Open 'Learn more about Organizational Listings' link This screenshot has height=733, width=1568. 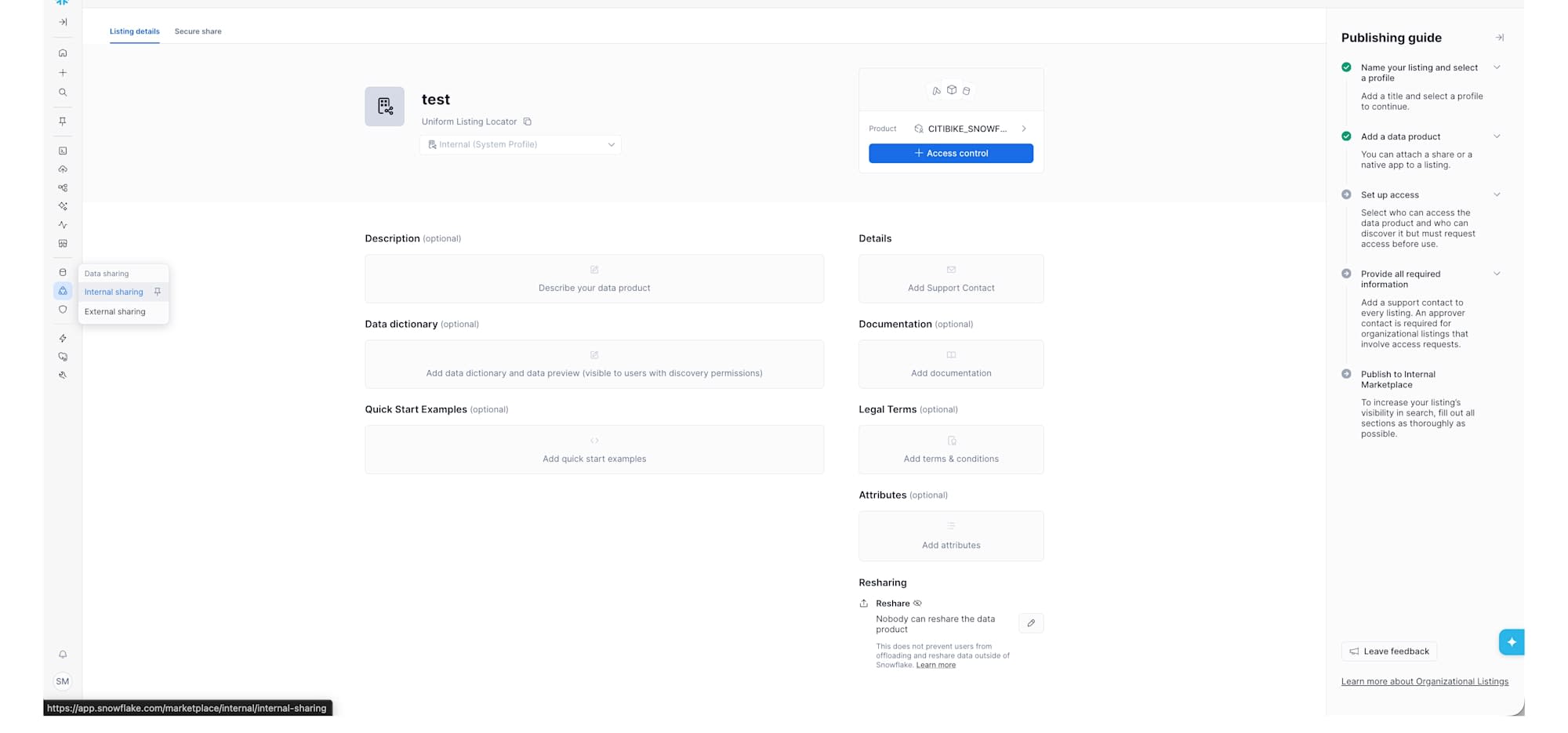(1425, 681)
